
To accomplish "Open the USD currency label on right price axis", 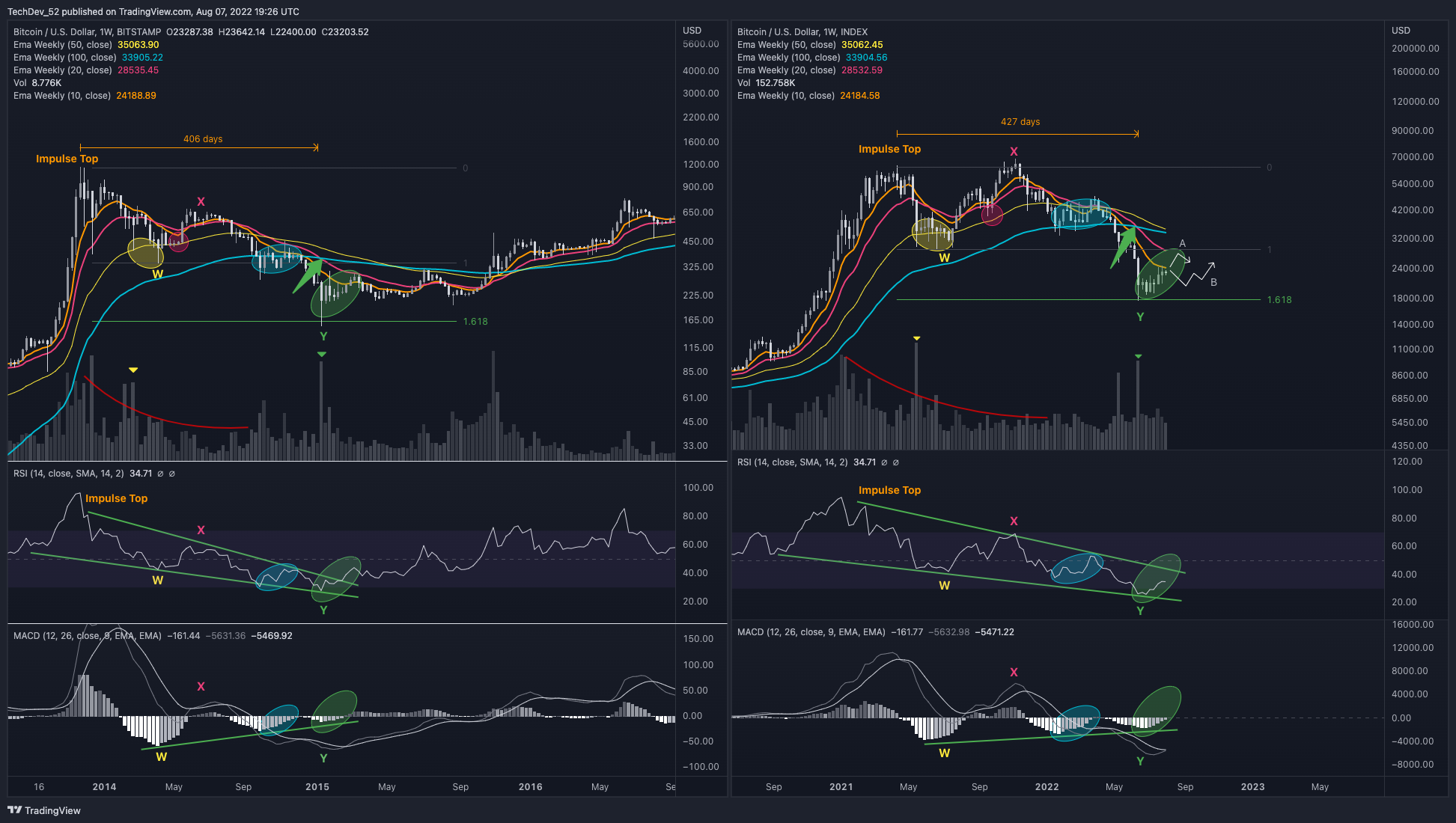I will pos(1401,31).
